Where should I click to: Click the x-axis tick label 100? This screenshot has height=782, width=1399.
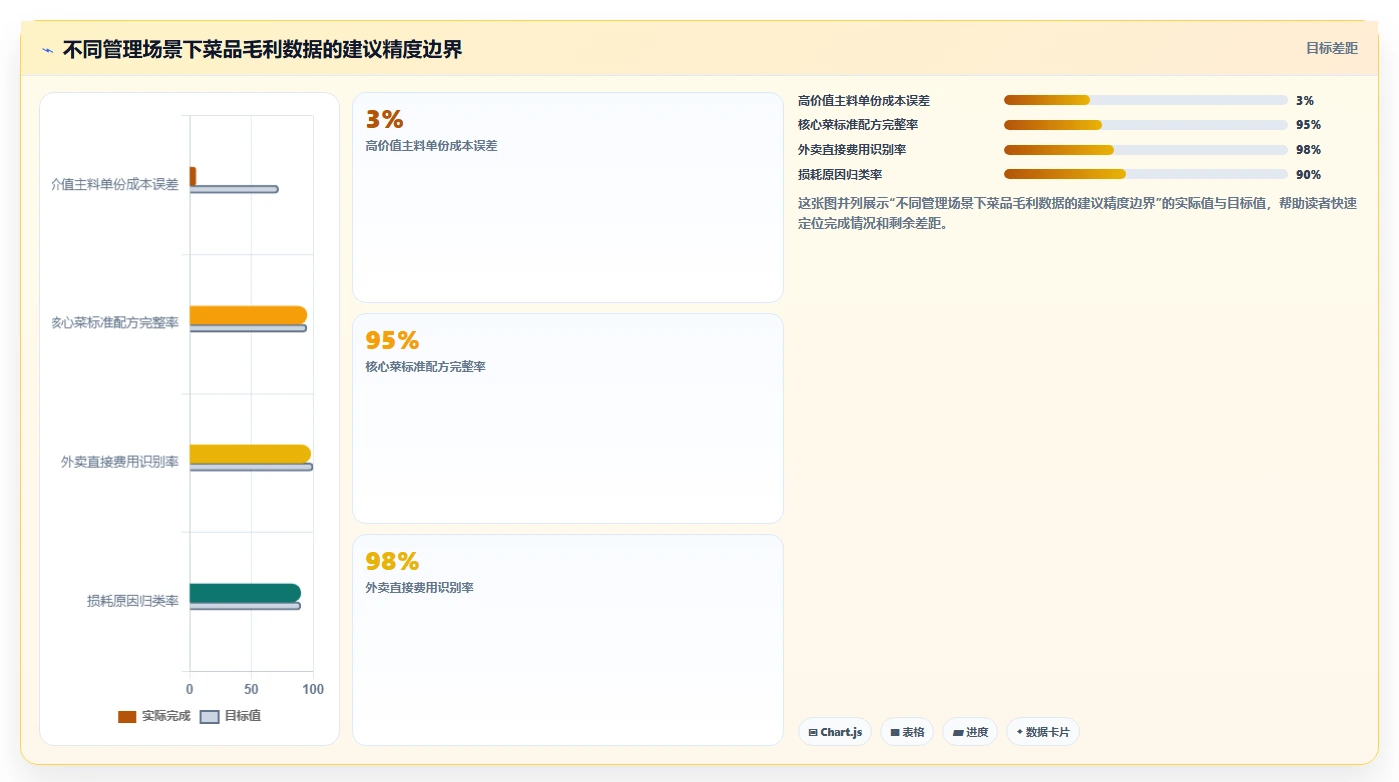pyautogui.click(x=313, y=690)
